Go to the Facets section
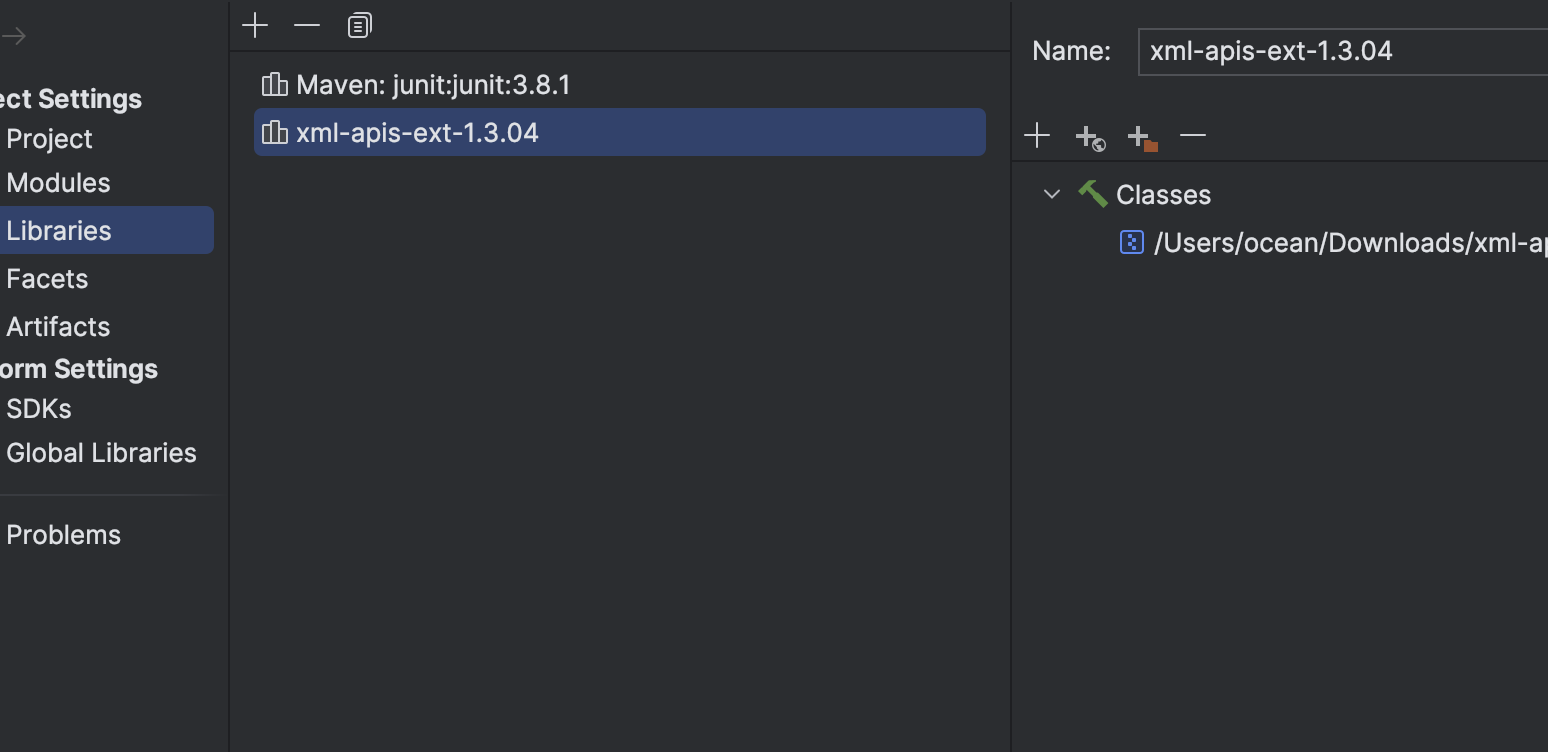1548x752 pixels. pyautogui.click(x=47, y=279)
